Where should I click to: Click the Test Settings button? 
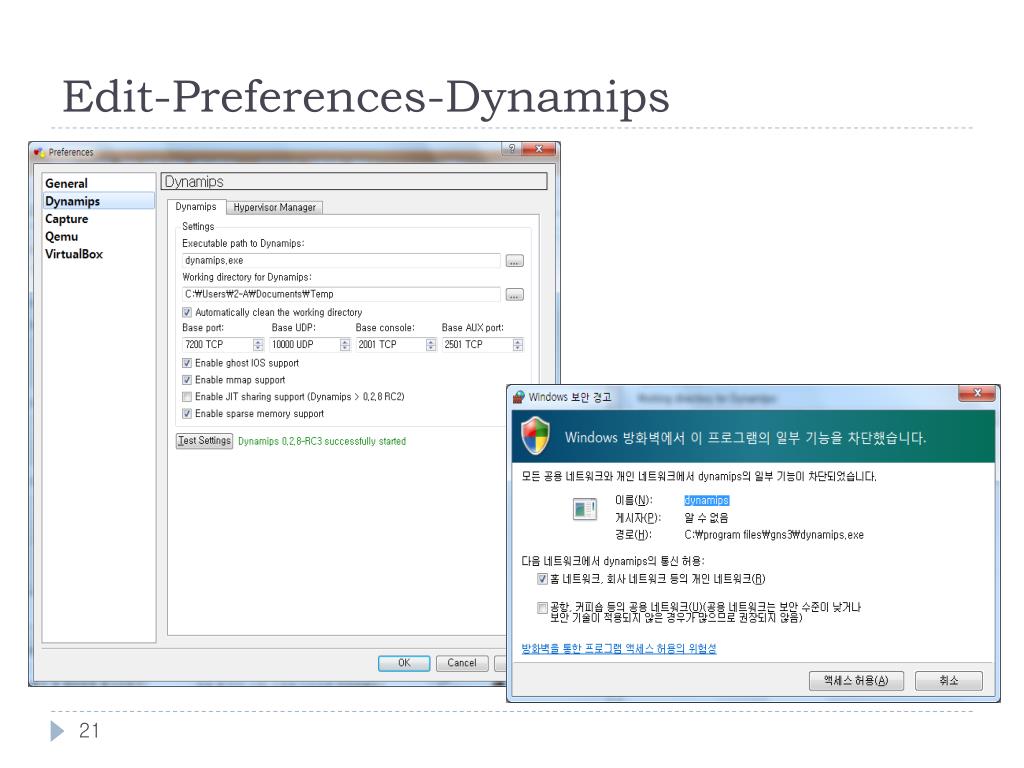pyautogui.click(x=204, y=441)
